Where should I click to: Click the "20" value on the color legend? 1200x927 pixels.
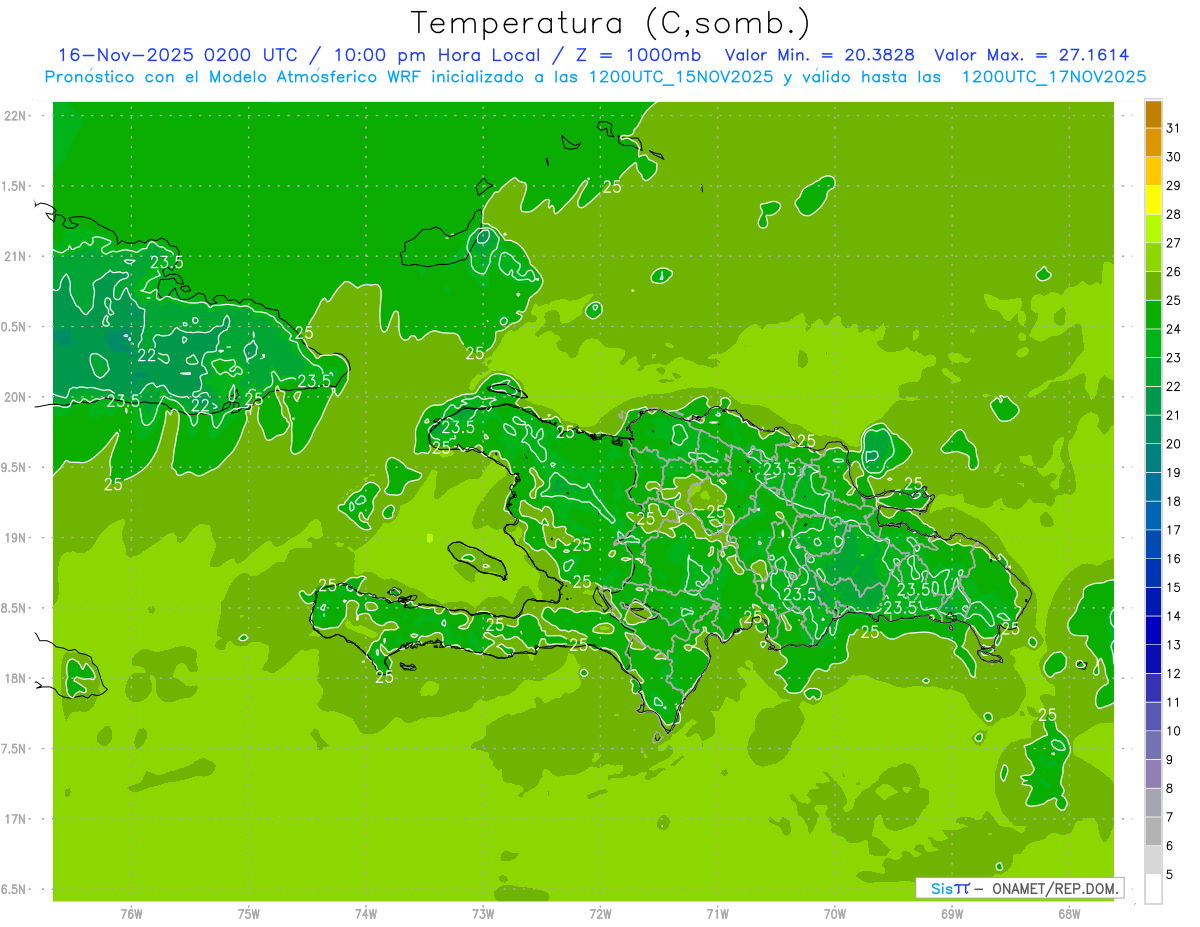1173,443
